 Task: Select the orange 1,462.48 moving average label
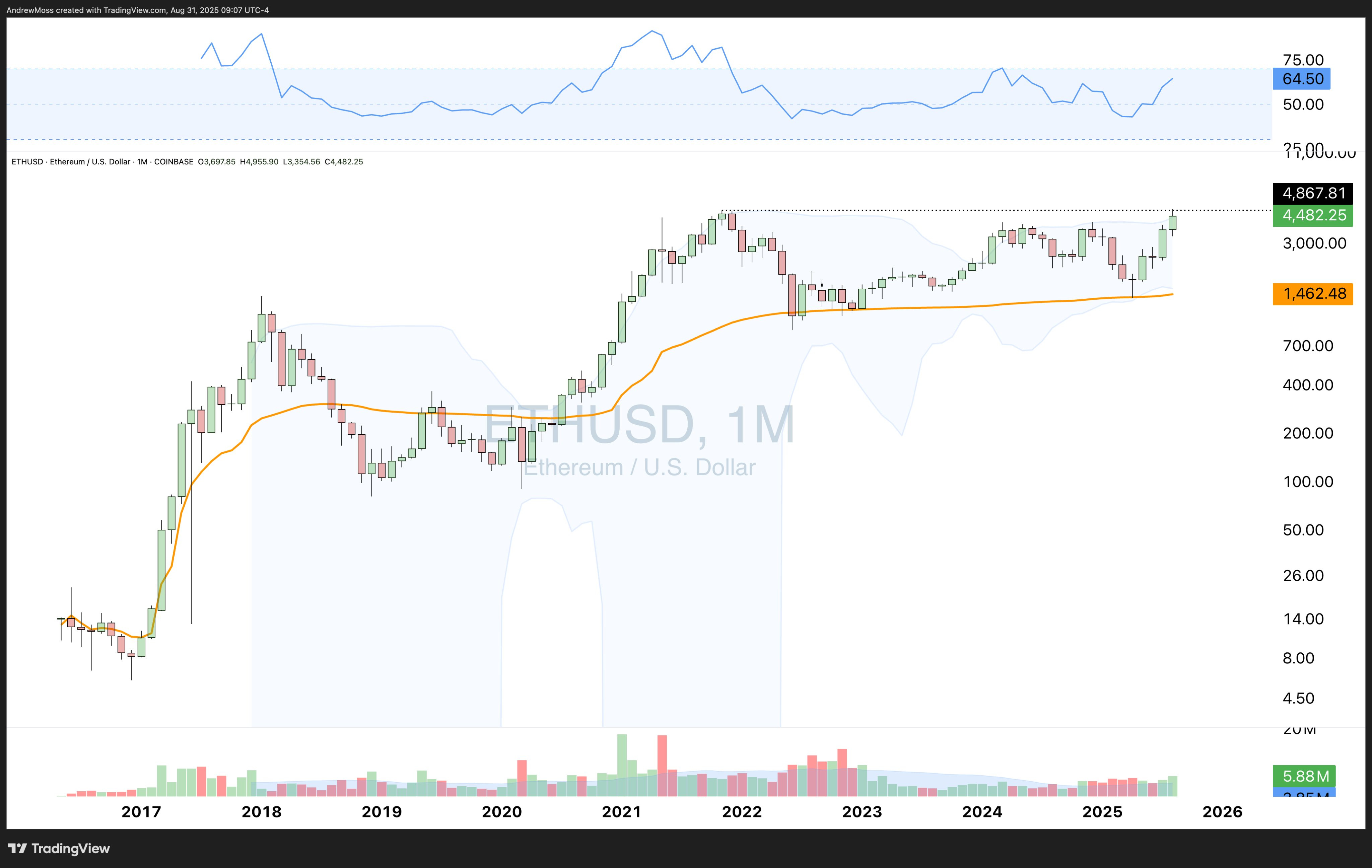[x=1313, y=294]
